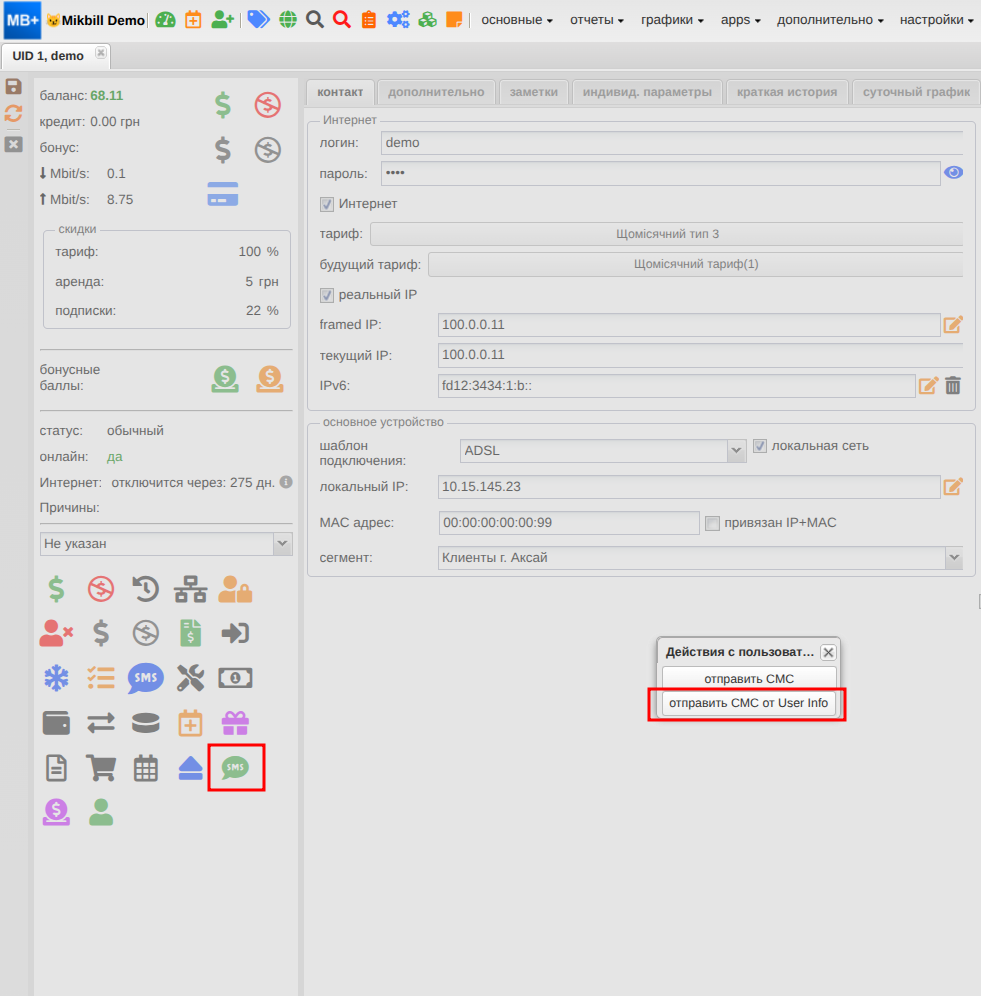This screenshot has width=981, height=996.
Task: Switch to the индивид. параметры tab
Action: coord(647,92)
